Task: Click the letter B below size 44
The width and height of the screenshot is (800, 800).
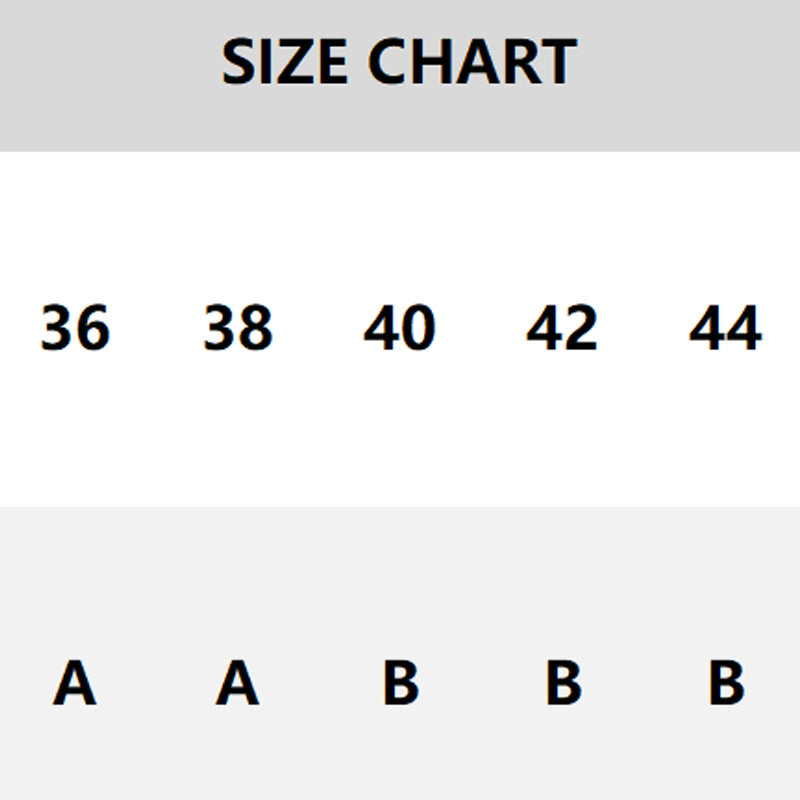Action: (x=726, y=683)
